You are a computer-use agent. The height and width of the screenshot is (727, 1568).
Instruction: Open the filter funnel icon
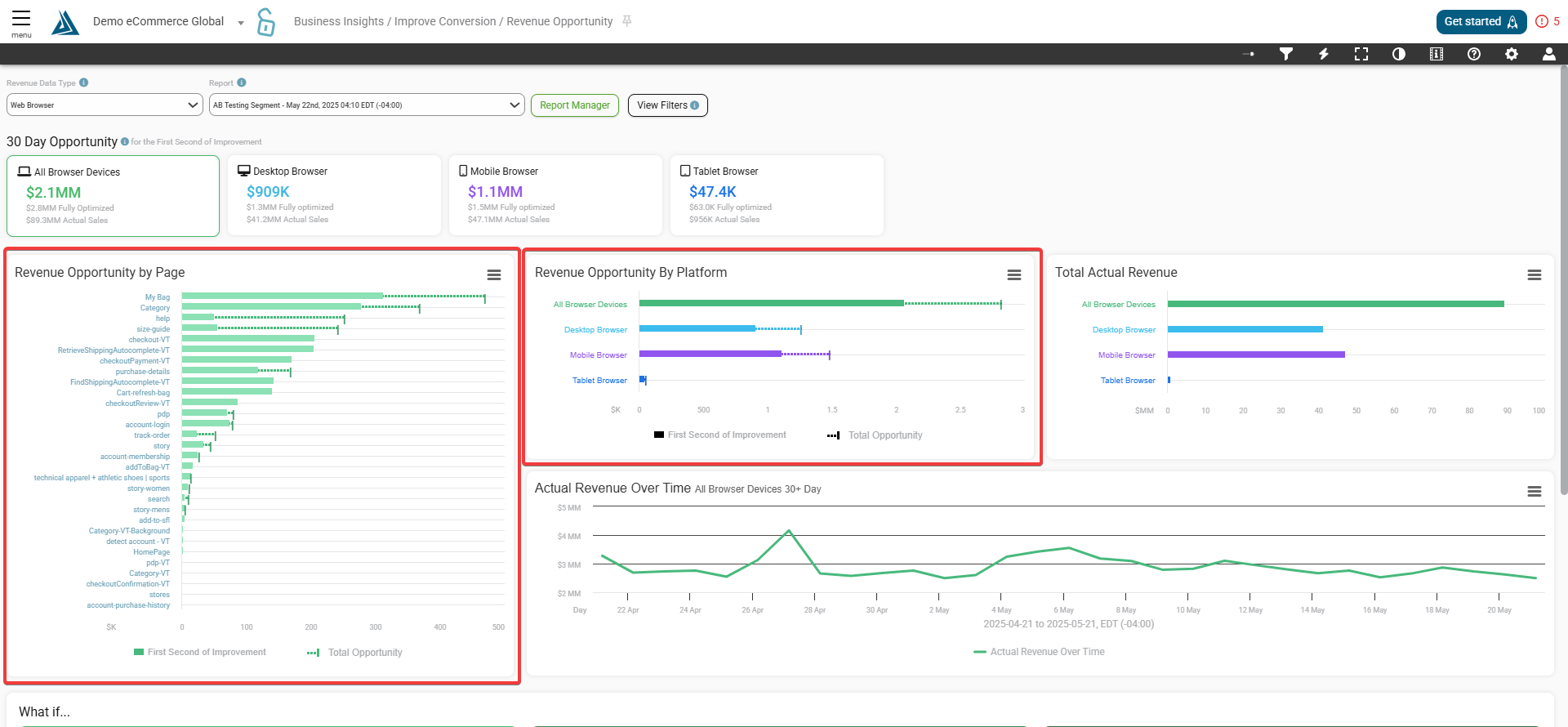pyautogui.click(x=1286, y=54)
